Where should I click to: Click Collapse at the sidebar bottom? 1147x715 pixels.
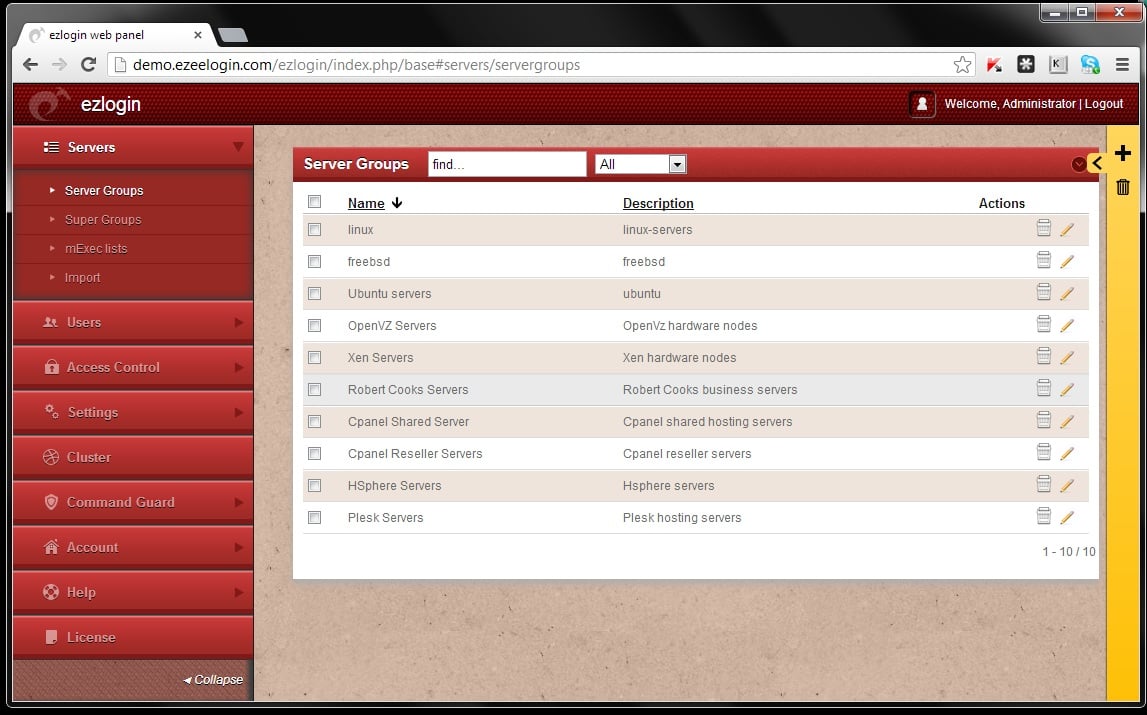click(x=213, y=680)
